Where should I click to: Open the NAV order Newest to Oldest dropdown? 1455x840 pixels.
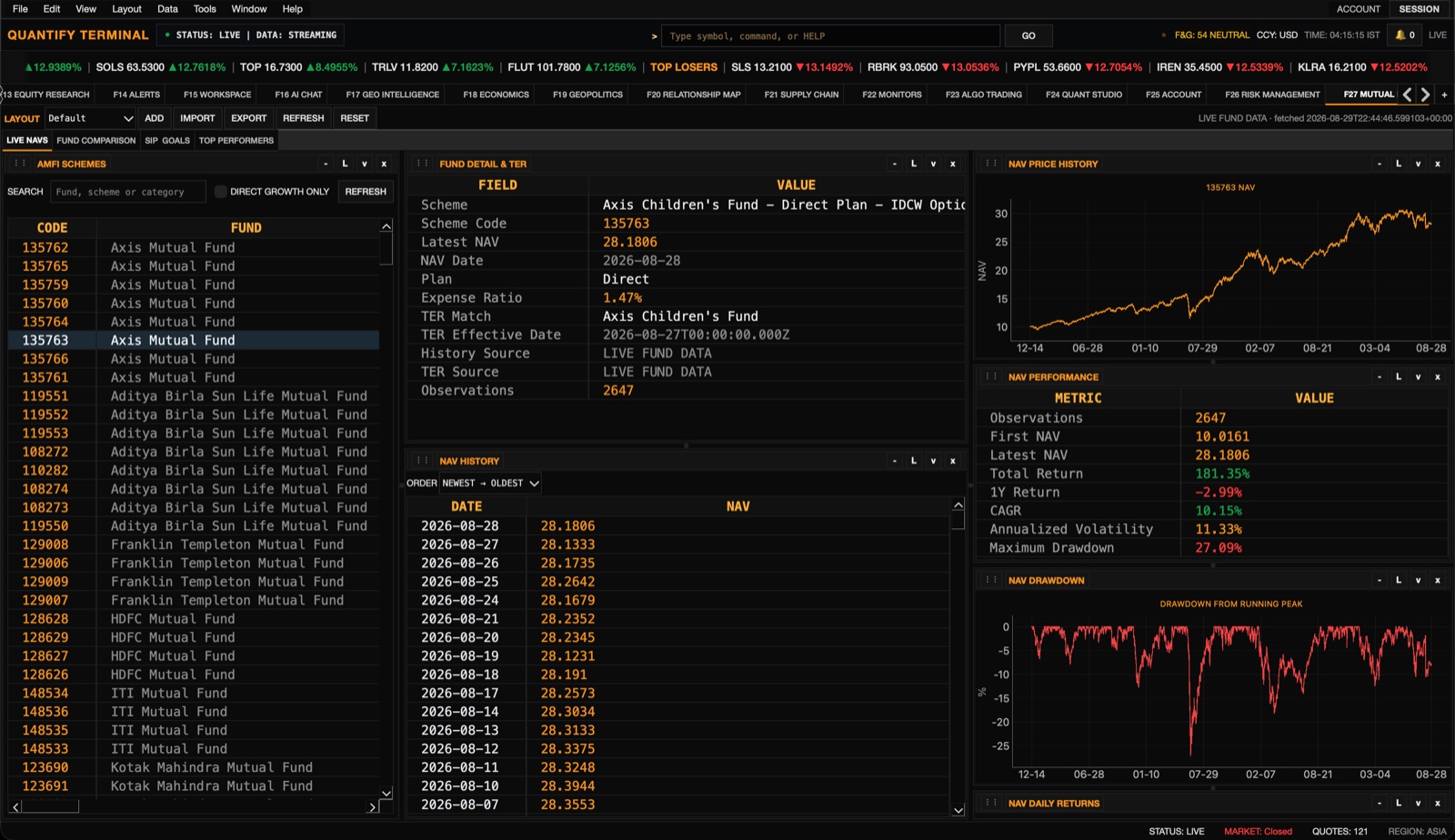490,484
